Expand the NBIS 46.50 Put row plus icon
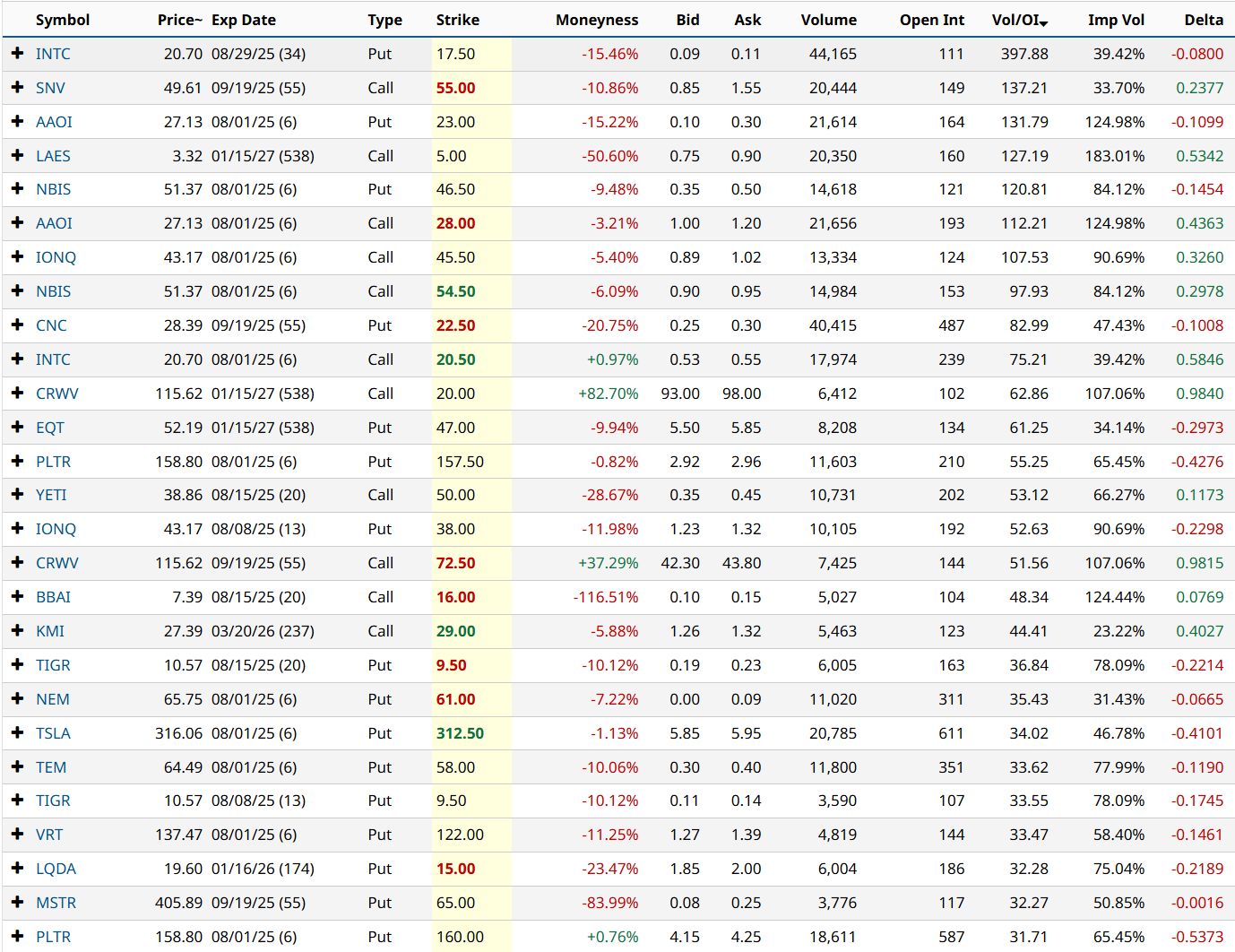The width and height of the screenshot is (1235, 952). (17, 189)
